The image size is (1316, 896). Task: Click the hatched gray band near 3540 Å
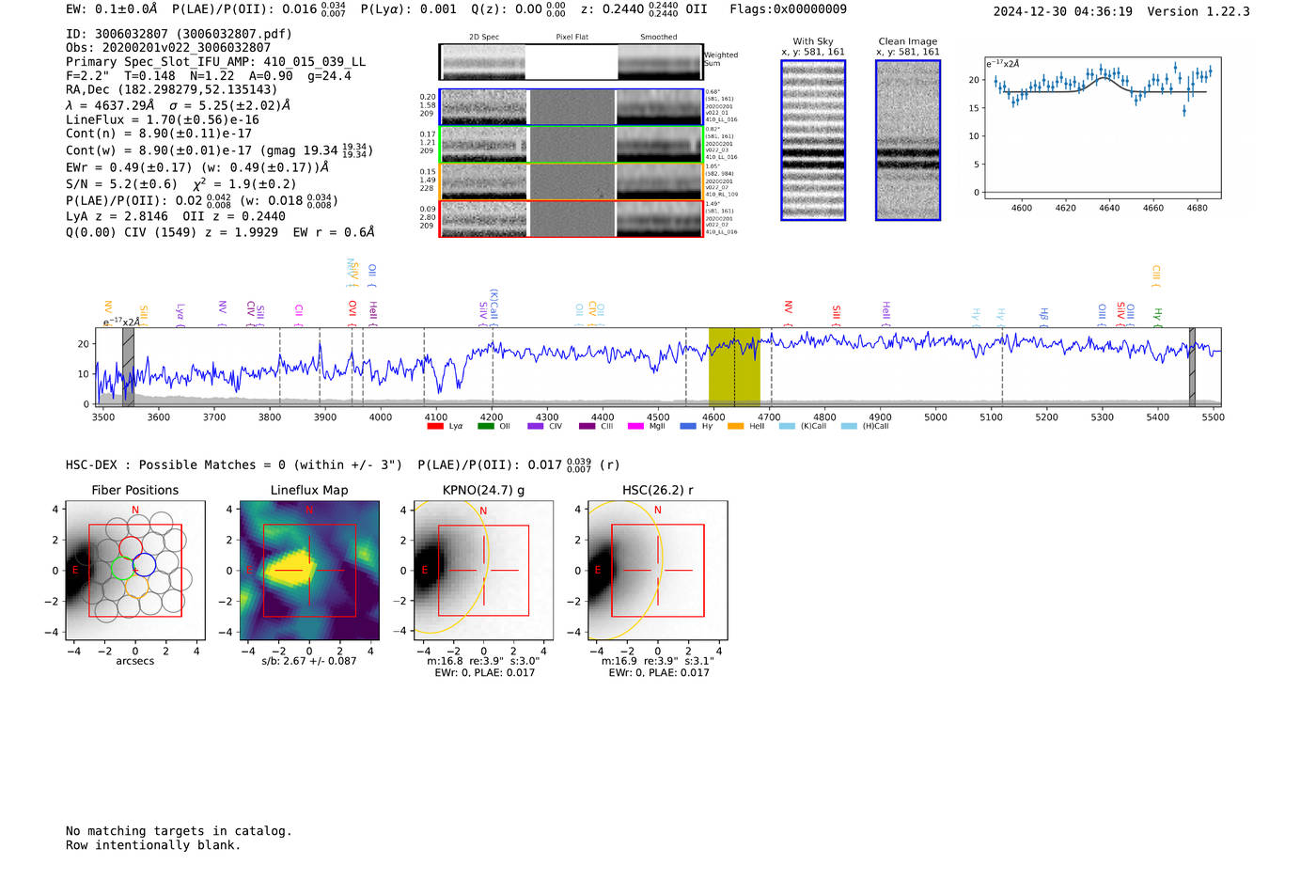[128, 367]
